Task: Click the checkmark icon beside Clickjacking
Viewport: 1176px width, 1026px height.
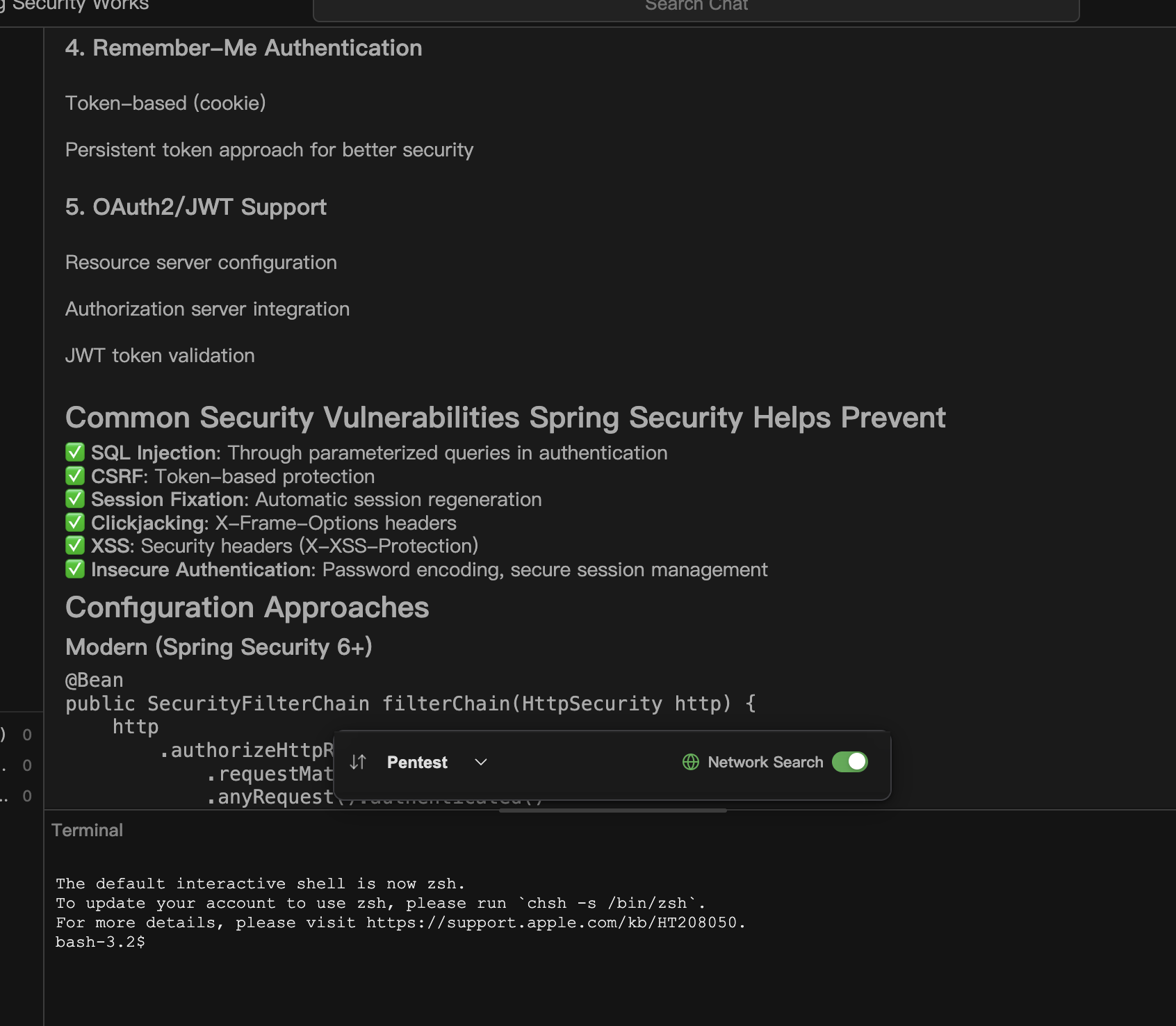Action: (x=75, y=522)
